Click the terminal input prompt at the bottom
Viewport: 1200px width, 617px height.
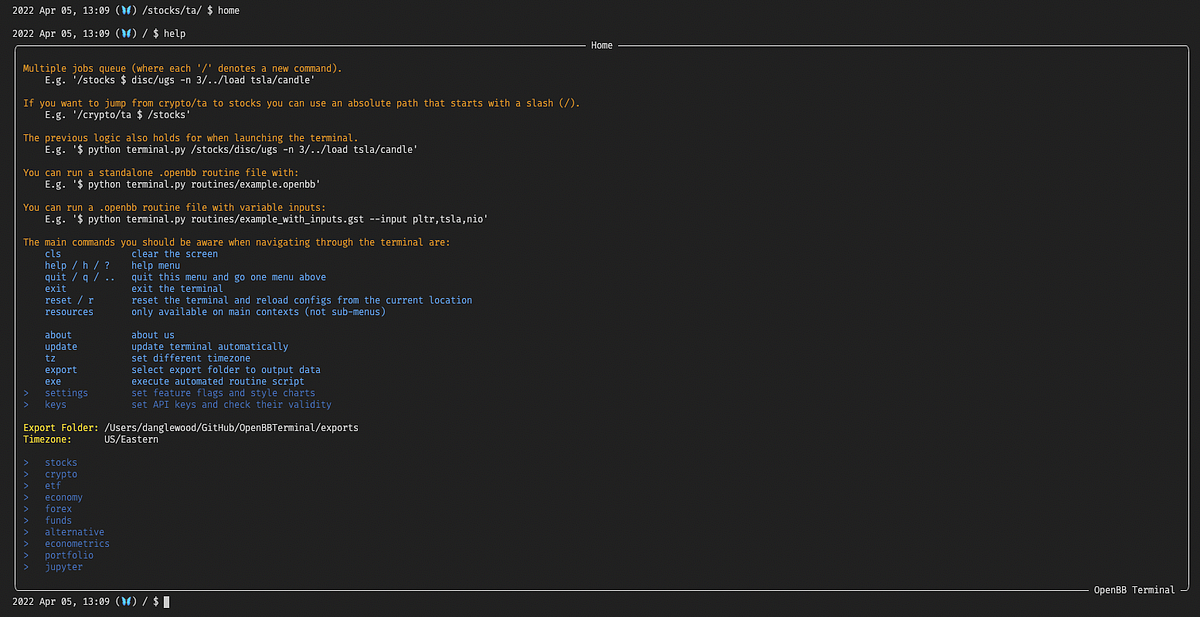point(164,601)
